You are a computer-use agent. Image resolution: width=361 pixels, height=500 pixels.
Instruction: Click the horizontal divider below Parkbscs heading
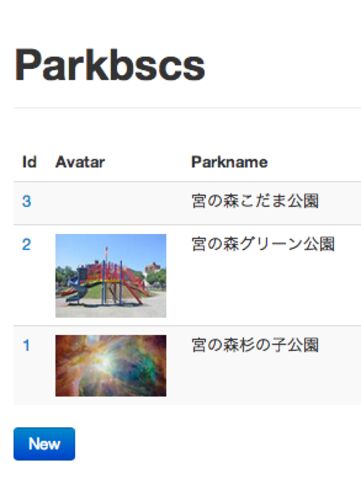[187, 108]
